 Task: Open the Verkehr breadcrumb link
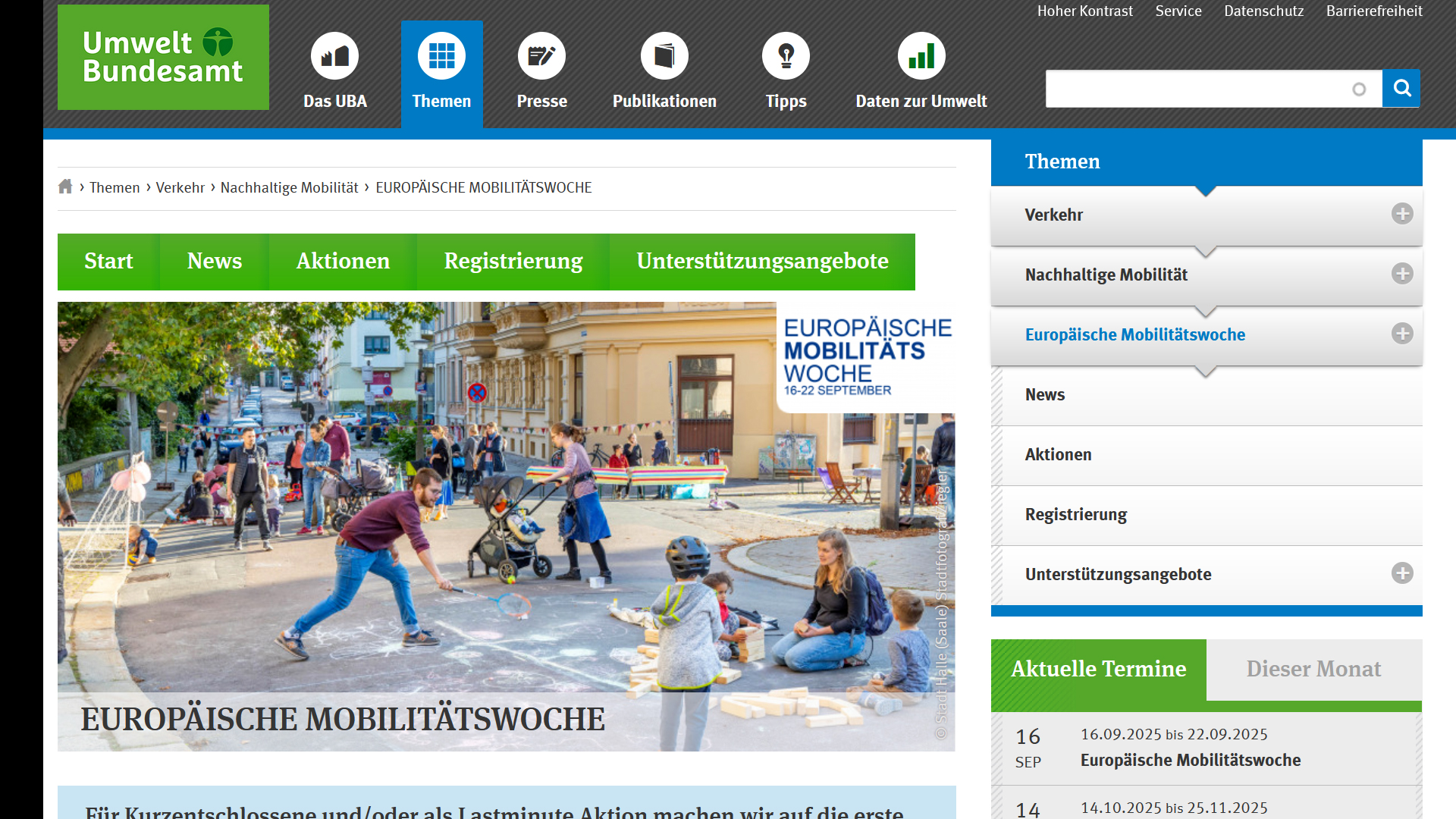coord(180,187)
